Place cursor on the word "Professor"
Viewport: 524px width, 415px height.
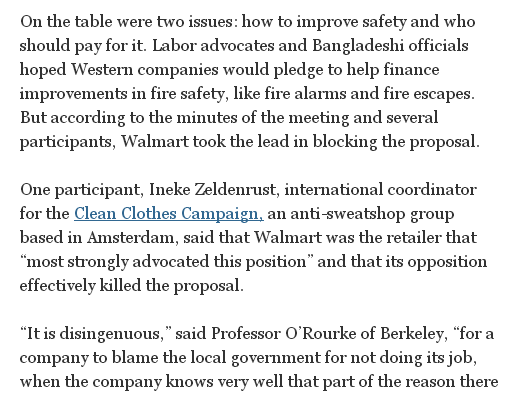click(x=246, y=334)
